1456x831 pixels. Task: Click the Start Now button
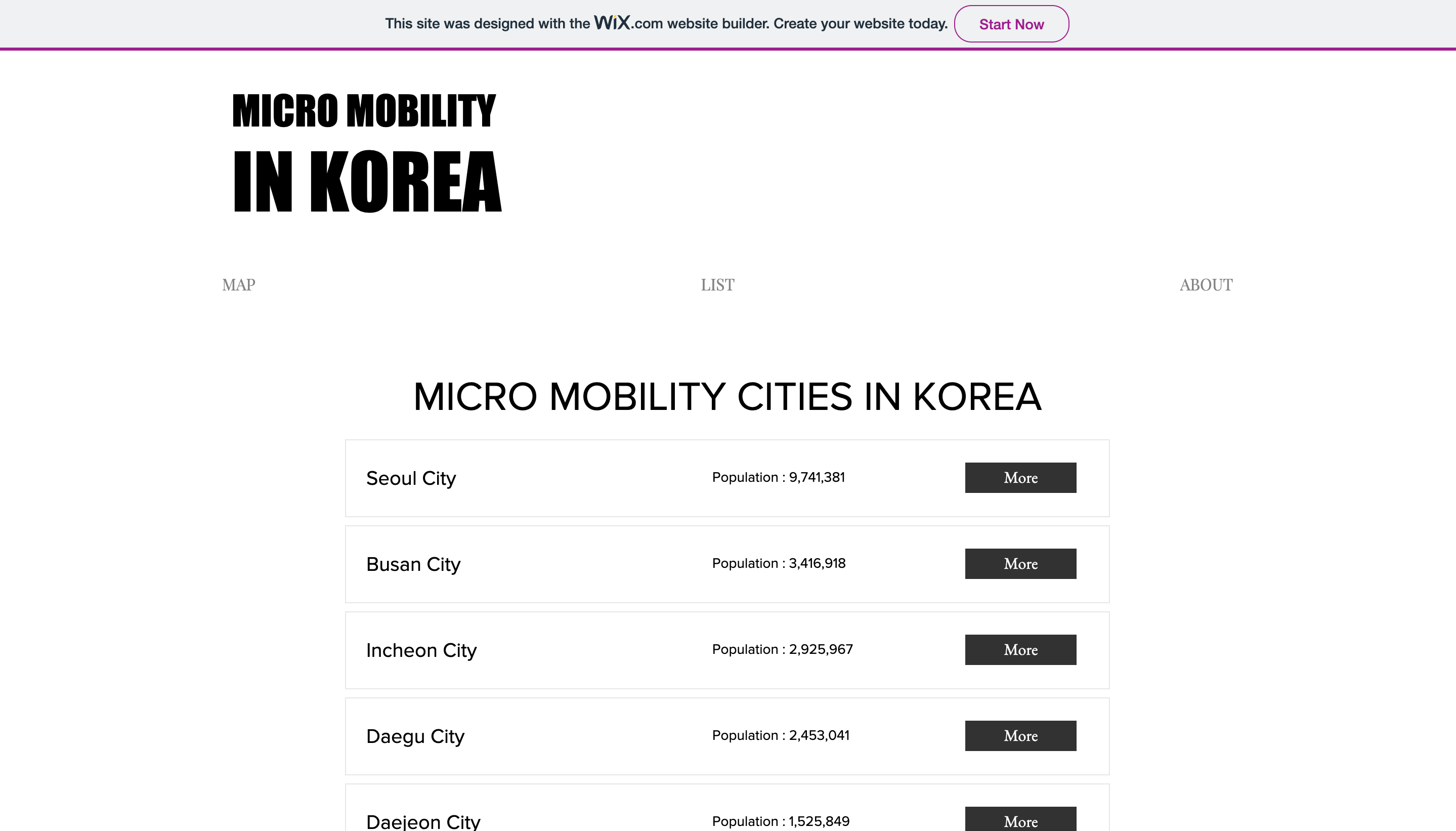pyautogui.click(x=1011, y=24)
